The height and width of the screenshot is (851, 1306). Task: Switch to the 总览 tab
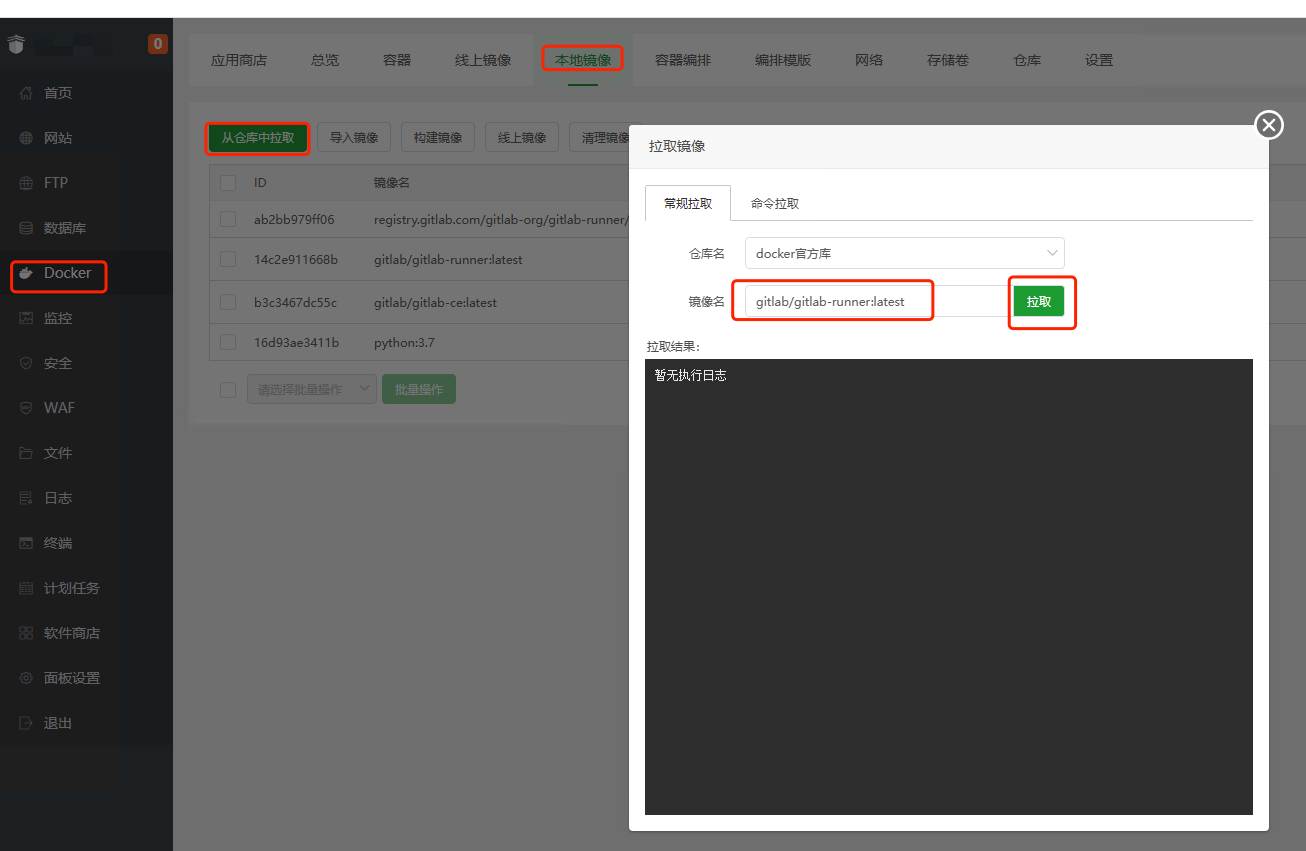tap(325, 60)
